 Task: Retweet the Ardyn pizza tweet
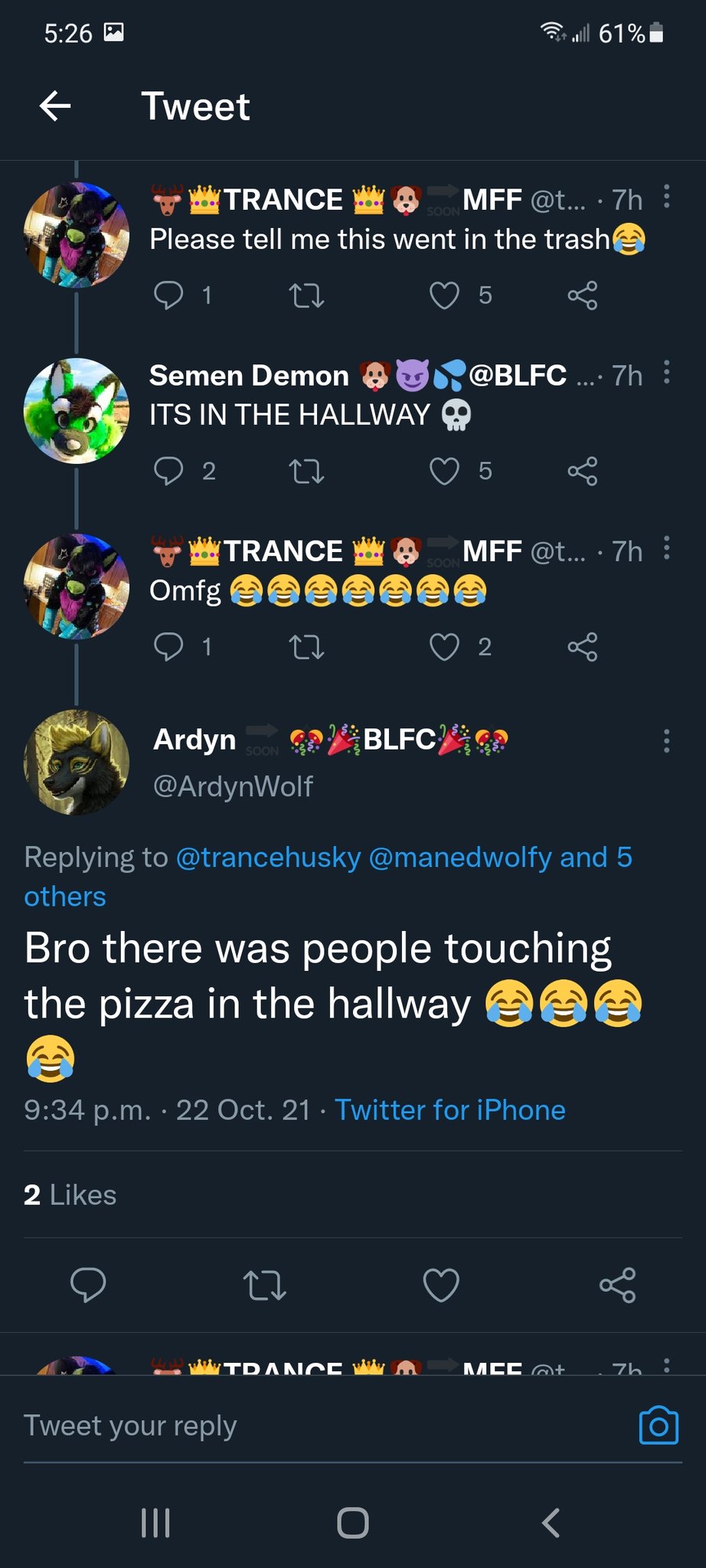click(x=264, y=1285)
